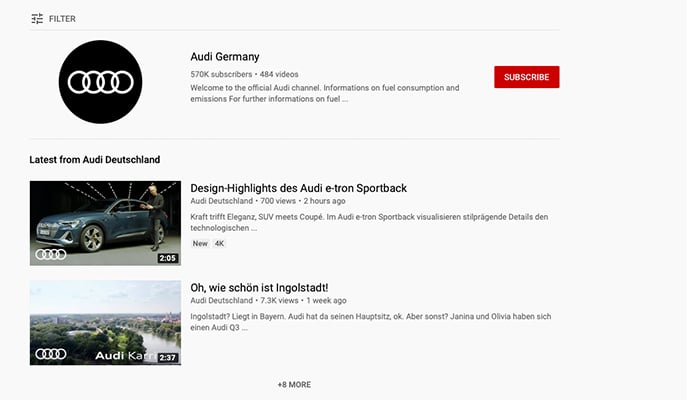The height and width of the screenshot is (400, 687).
Task: Open the Oh, wie schön ist Ingolstadt! title
Action: click(259, 288)
